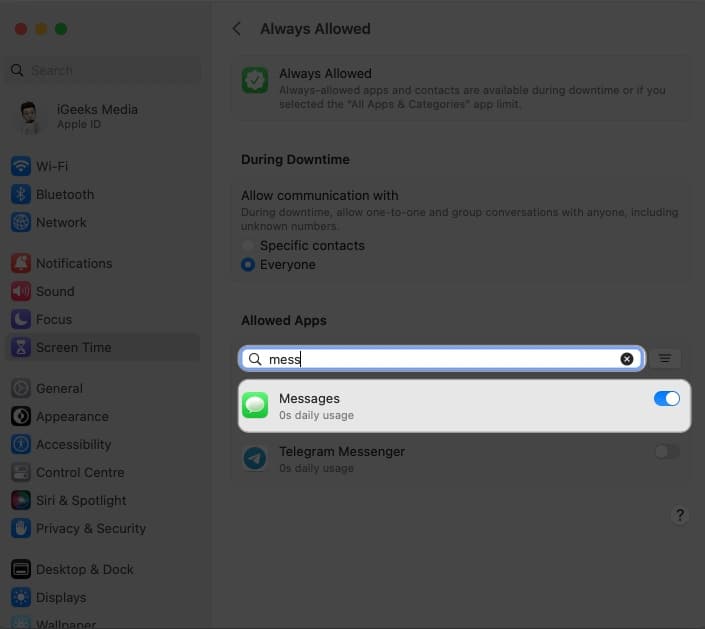Click the Allowed Apps heading
The height and width of the screenshot is (629, 705).
[x=284, y=320]
